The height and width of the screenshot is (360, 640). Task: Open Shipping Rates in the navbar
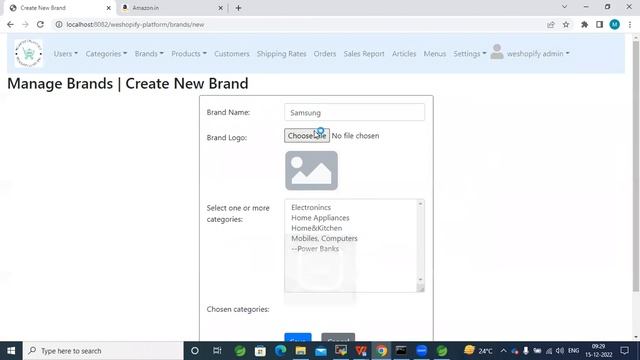point(281,53)
